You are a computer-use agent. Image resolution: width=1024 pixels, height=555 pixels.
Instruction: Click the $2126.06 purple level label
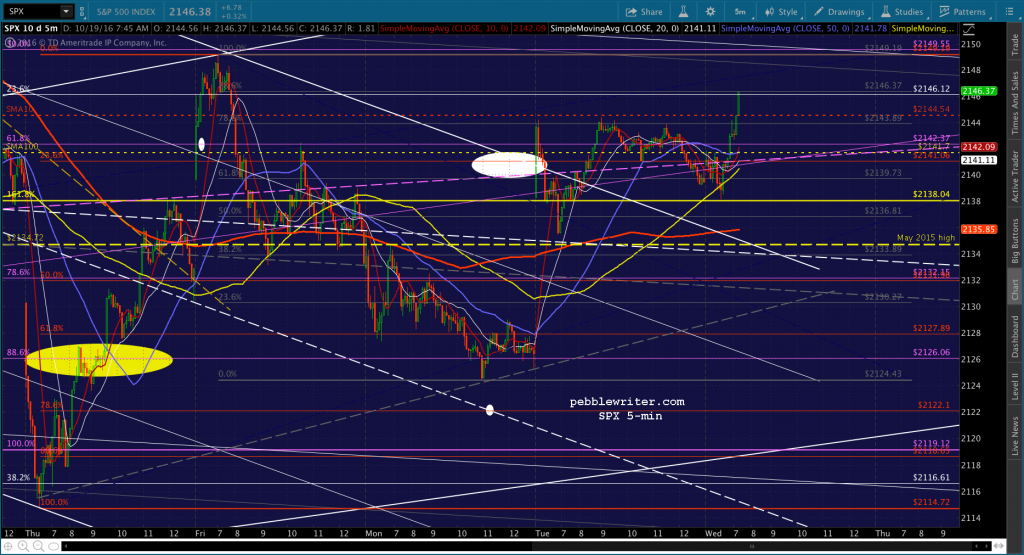point(931,353)
